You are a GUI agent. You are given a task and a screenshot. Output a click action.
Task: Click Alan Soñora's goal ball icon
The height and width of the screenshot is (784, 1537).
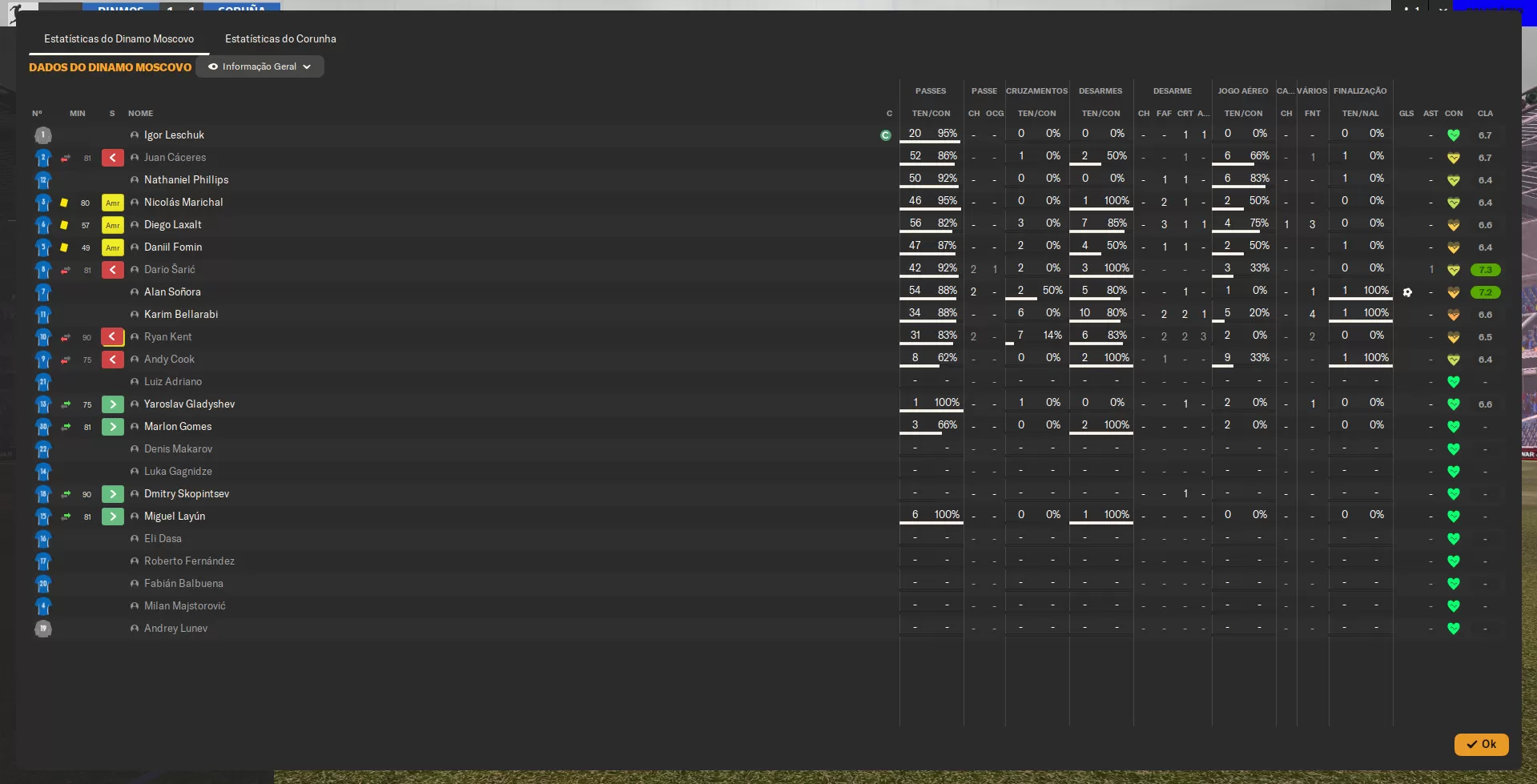click(x=1407, y=292)
